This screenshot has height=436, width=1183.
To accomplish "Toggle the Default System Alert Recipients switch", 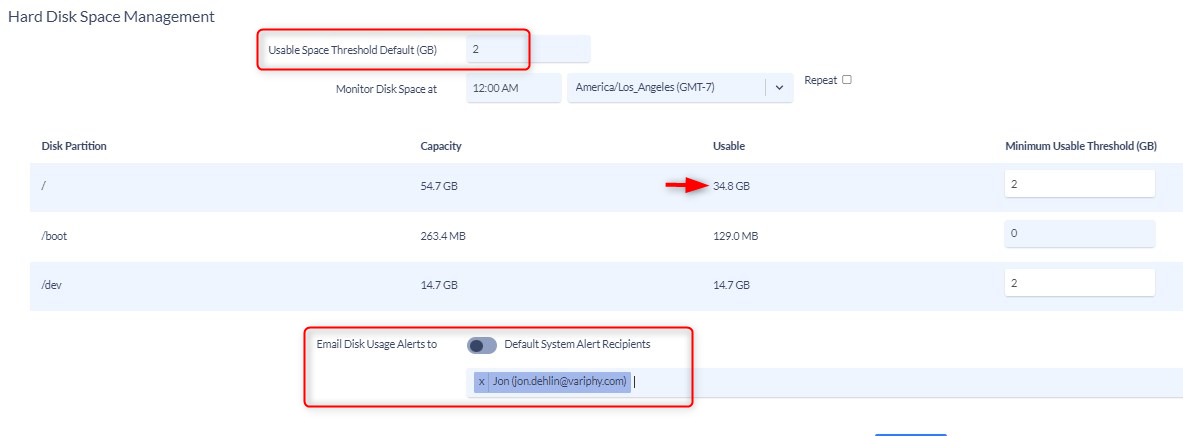I will click(482, 345).
